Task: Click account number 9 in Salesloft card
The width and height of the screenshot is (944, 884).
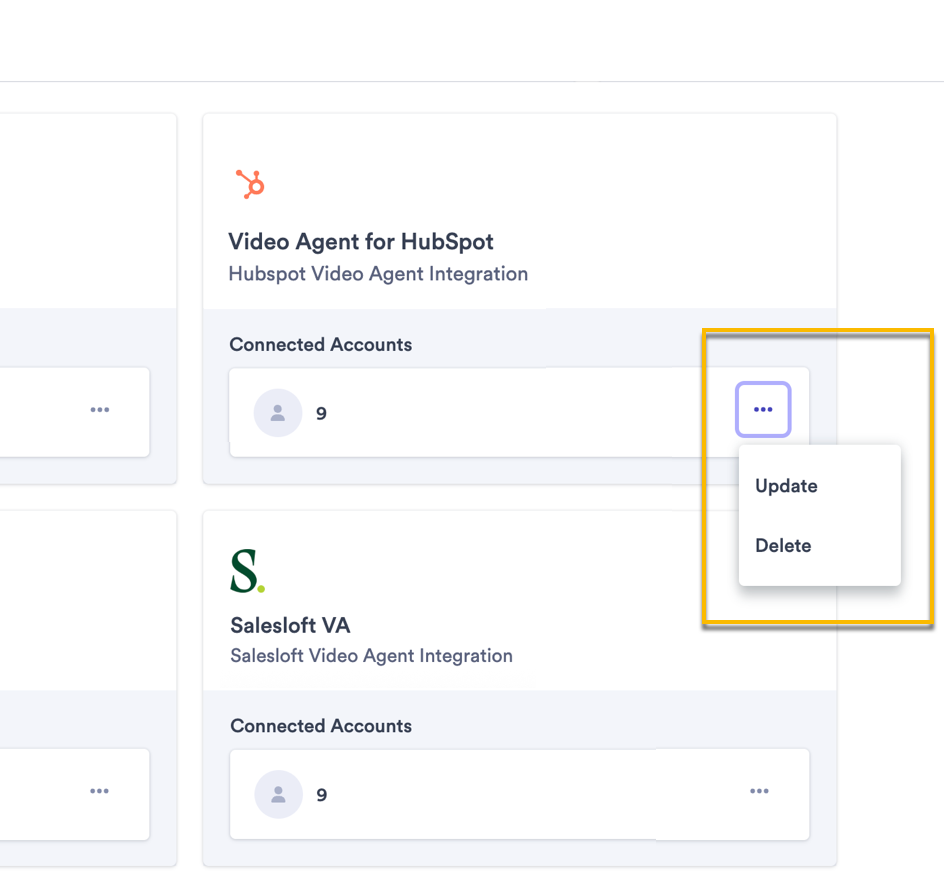Action: pos(322,795)
